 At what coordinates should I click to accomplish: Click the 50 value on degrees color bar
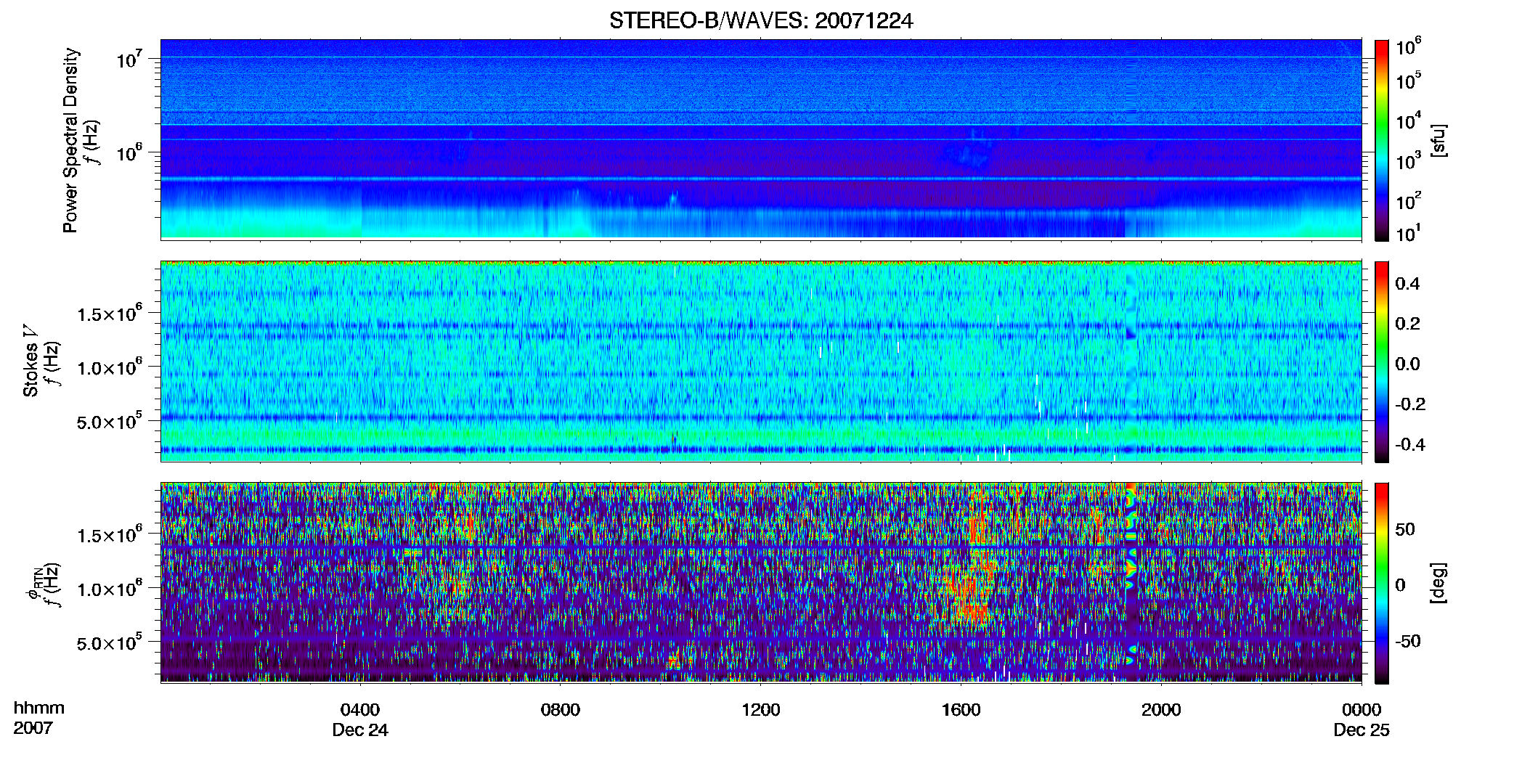pyautogui.click(x=1405, y=529)
